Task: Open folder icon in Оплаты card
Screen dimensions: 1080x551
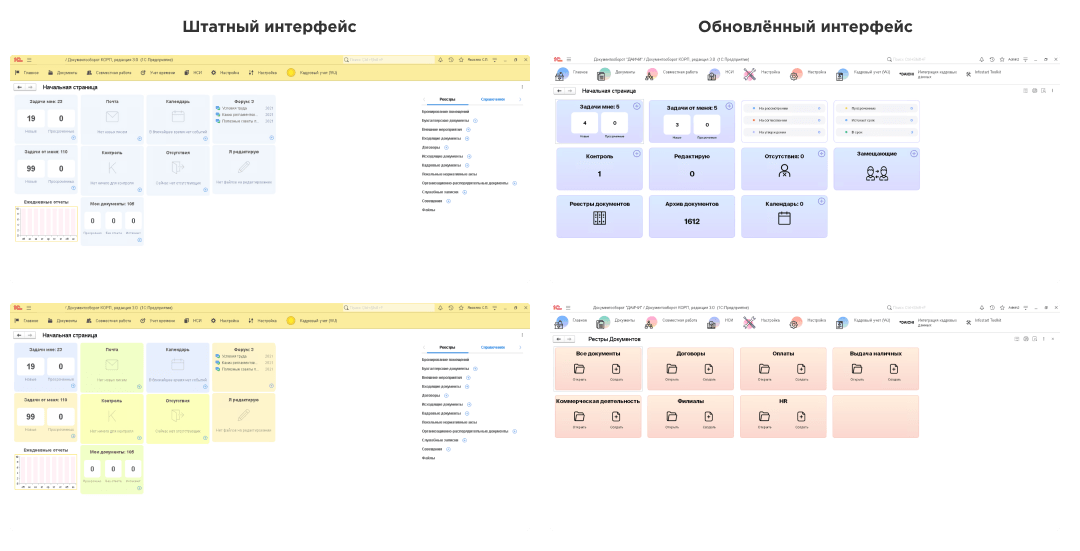Action: 765,369
